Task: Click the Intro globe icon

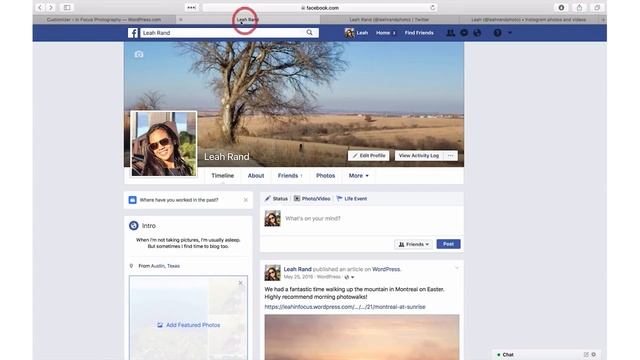Action: pos(133,225)
